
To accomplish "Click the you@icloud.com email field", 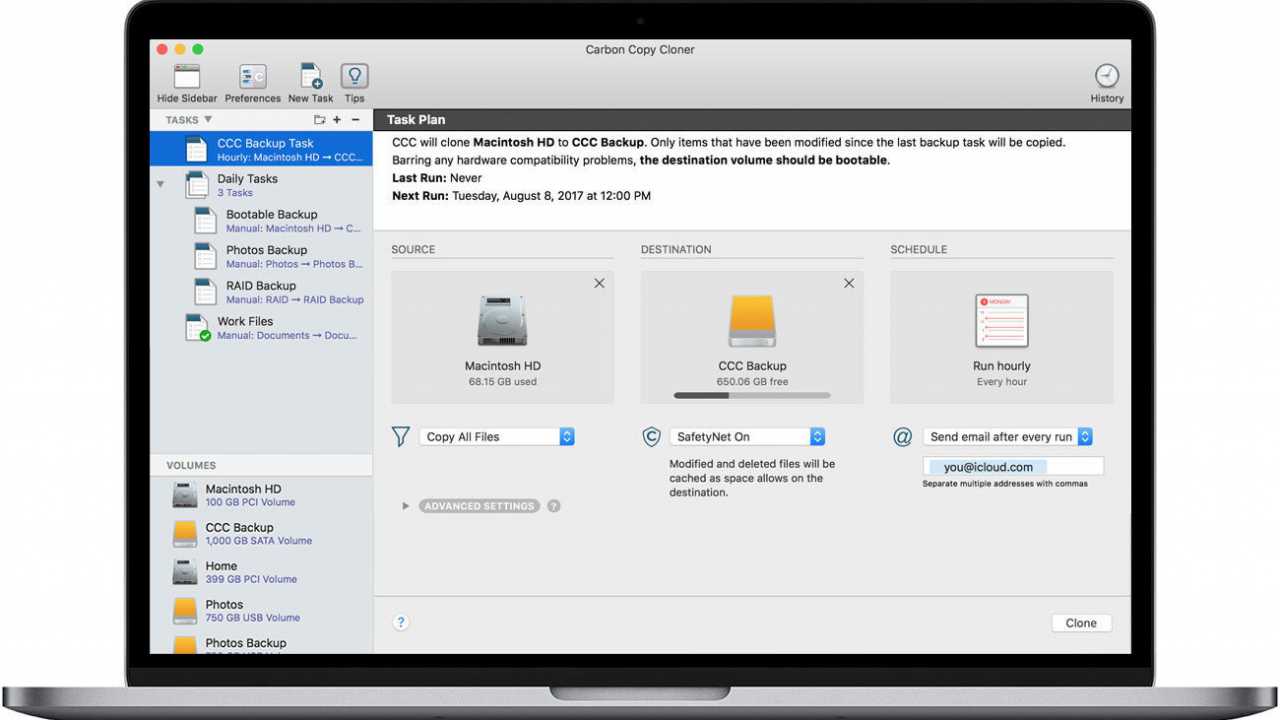I will coord(1013,467).
